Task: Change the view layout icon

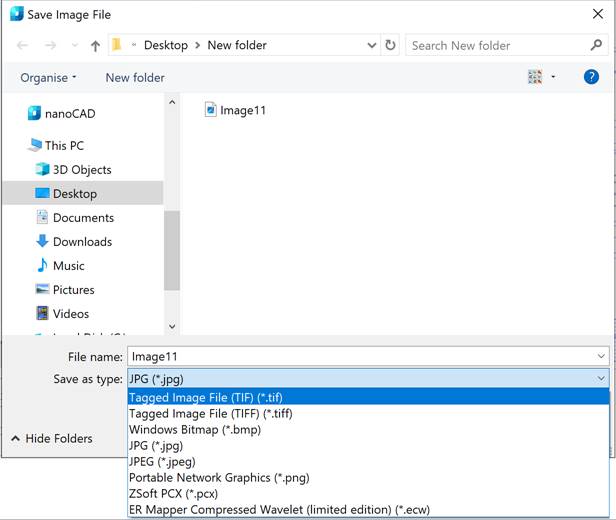Action: coord(535,77)
